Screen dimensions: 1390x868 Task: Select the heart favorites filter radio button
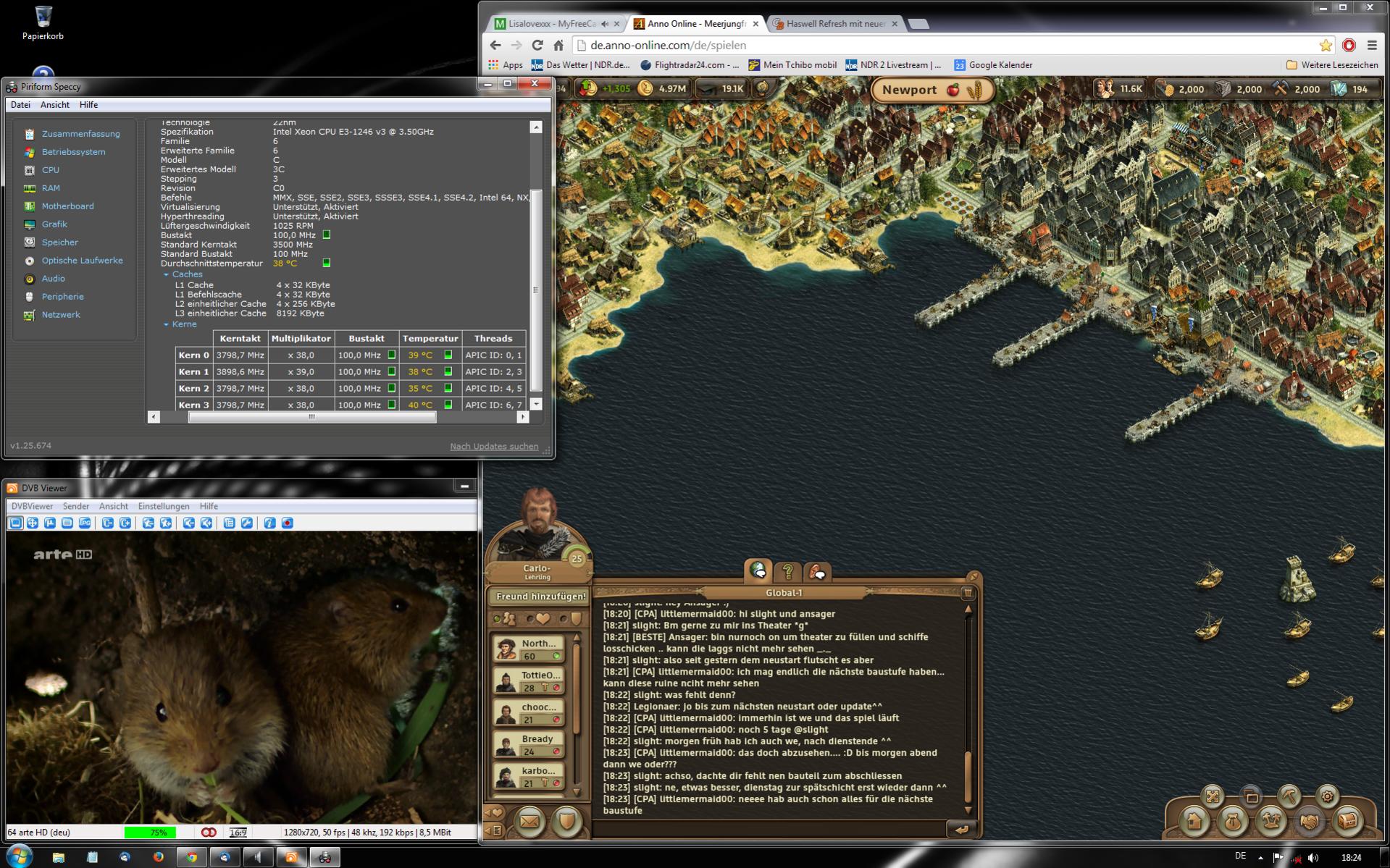pyautogui.click(x=530, y=619)
